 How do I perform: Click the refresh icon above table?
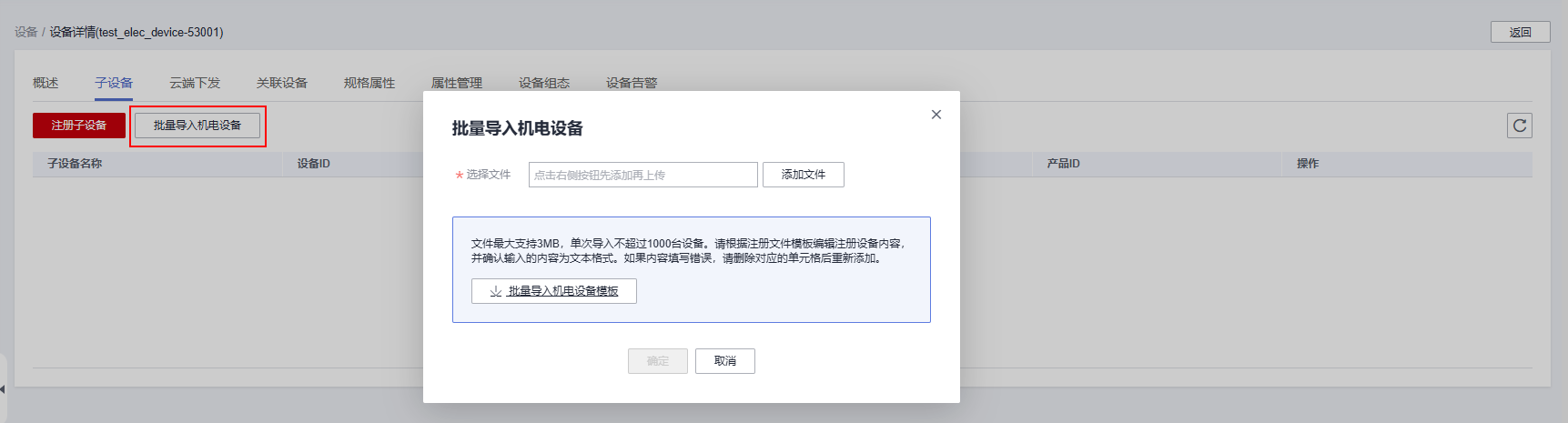click(1520, 126)
